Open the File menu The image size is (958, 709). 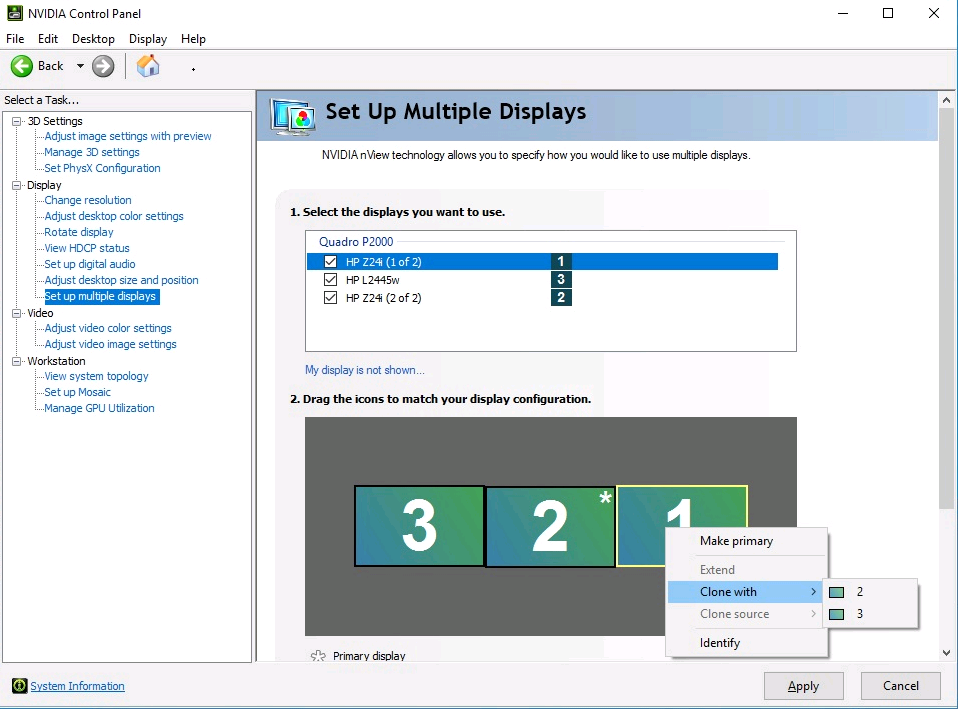(x=15, y=39)
